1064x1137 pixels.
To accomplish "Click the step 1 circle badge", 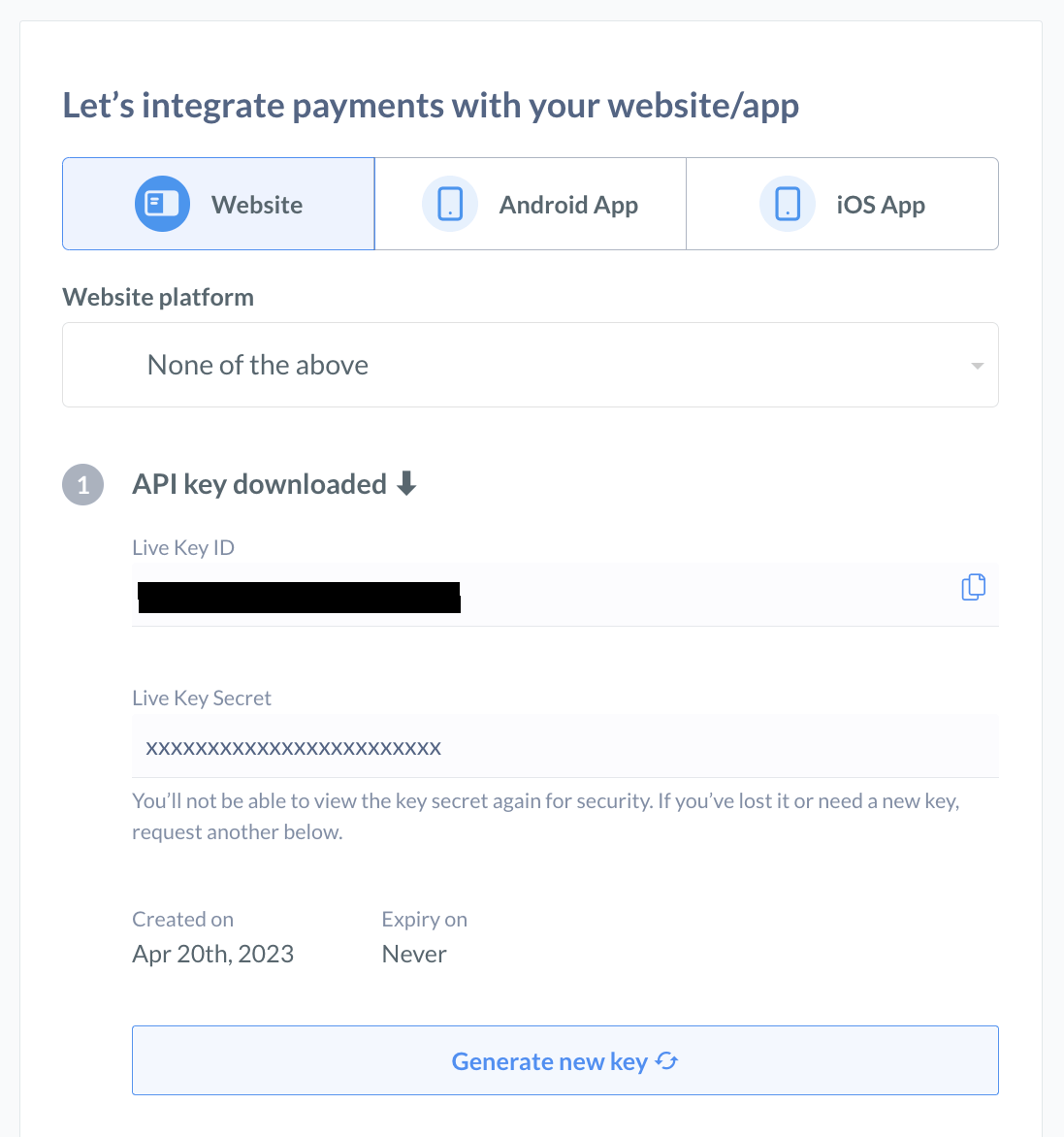I will [x=82, y=484].
